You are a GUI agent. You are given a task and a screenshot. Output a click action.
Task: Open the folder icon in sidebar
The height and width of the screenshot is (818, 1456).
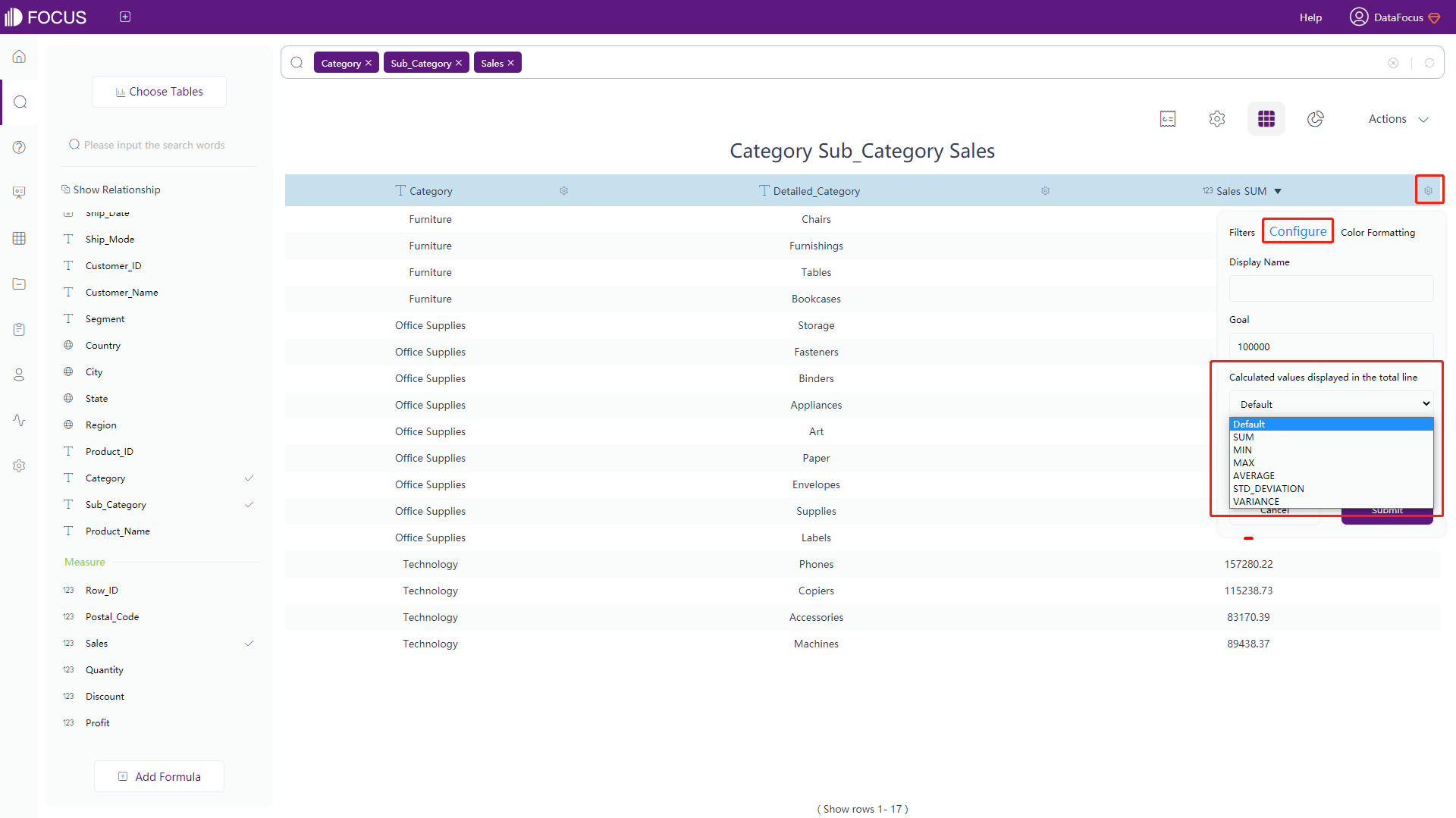[19, 284]
